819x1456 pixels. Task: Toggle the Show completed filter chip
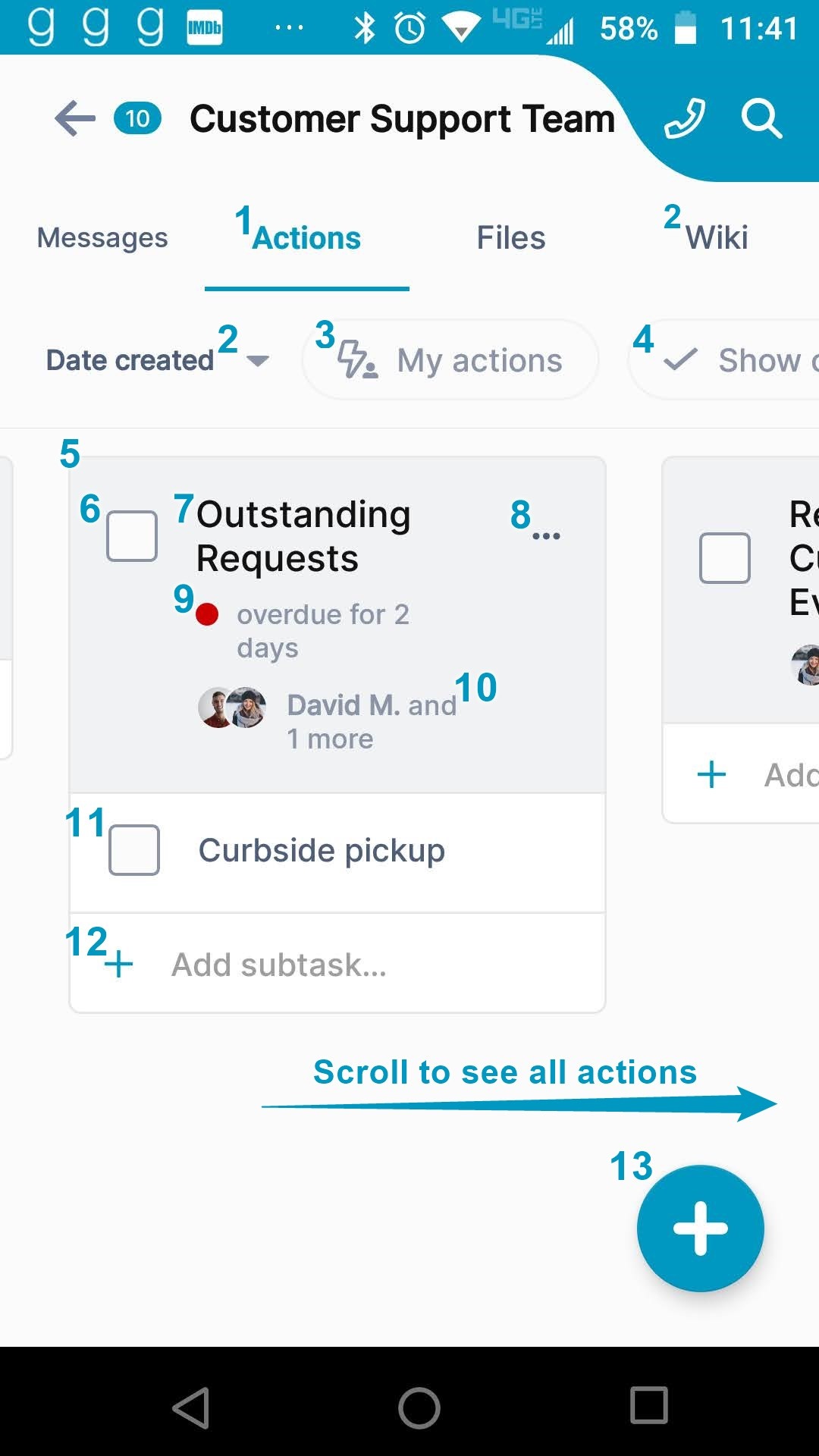[x=724, y=360]
